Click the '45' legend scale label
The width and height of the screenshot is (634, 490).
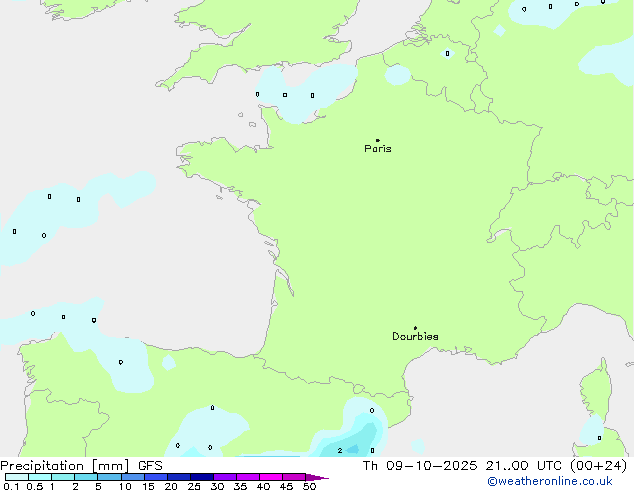tap(286, 486)
